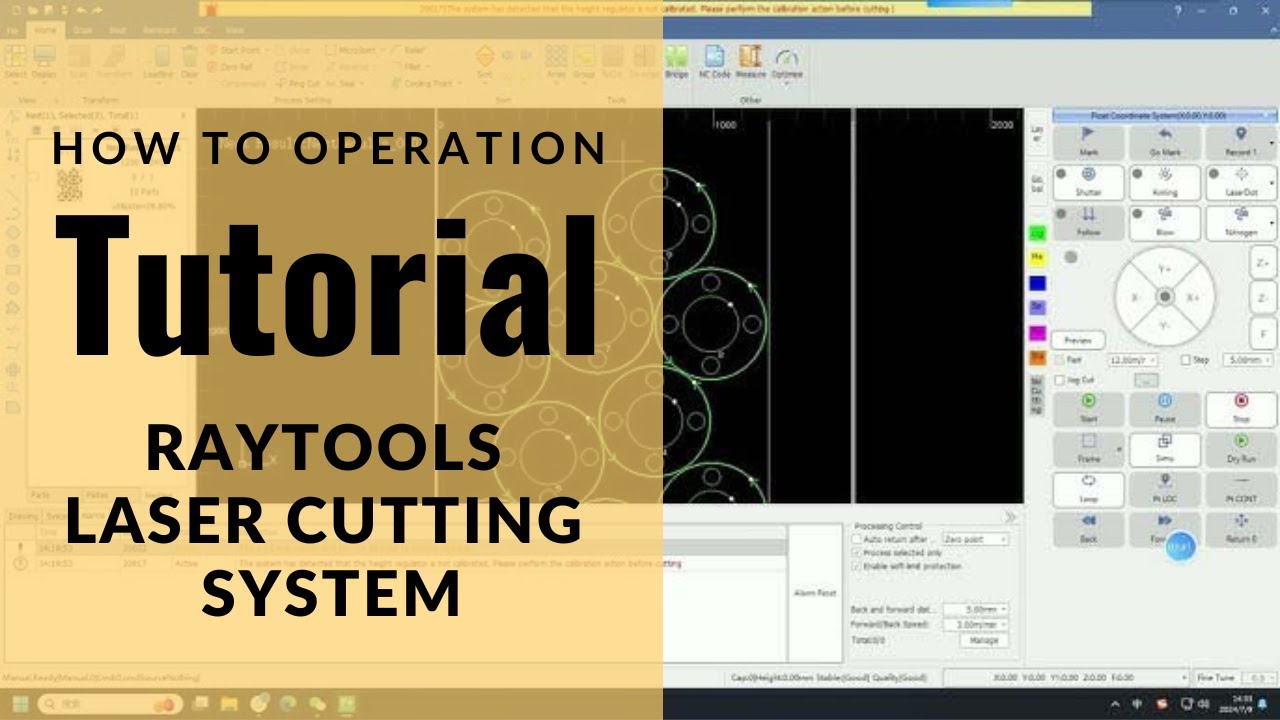
Task: Collapse the console panel via double chevron
Action: click(x=1011, y=517)
